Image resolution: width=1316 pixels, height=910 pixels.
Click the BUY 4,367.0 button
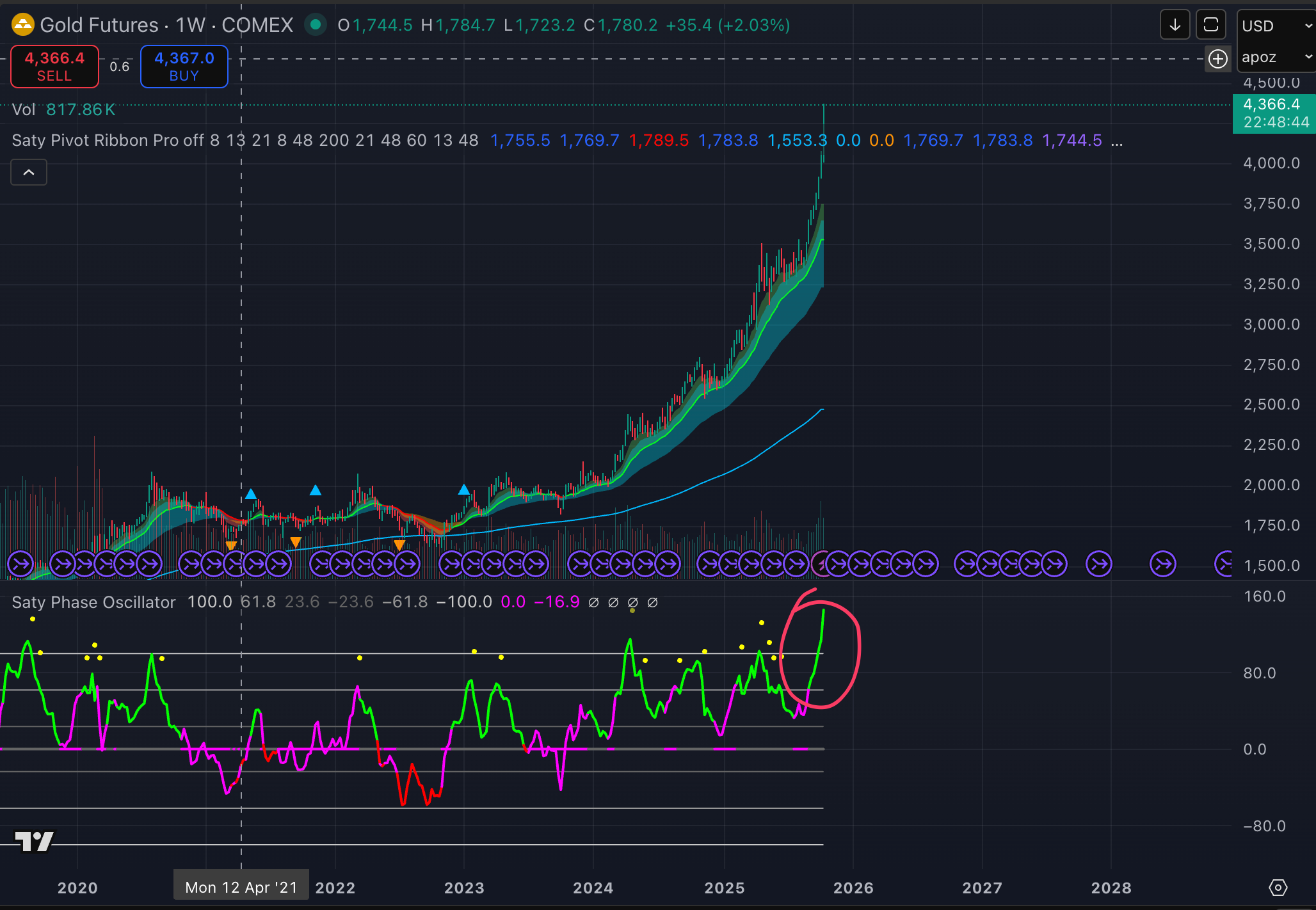click(184, 67)
